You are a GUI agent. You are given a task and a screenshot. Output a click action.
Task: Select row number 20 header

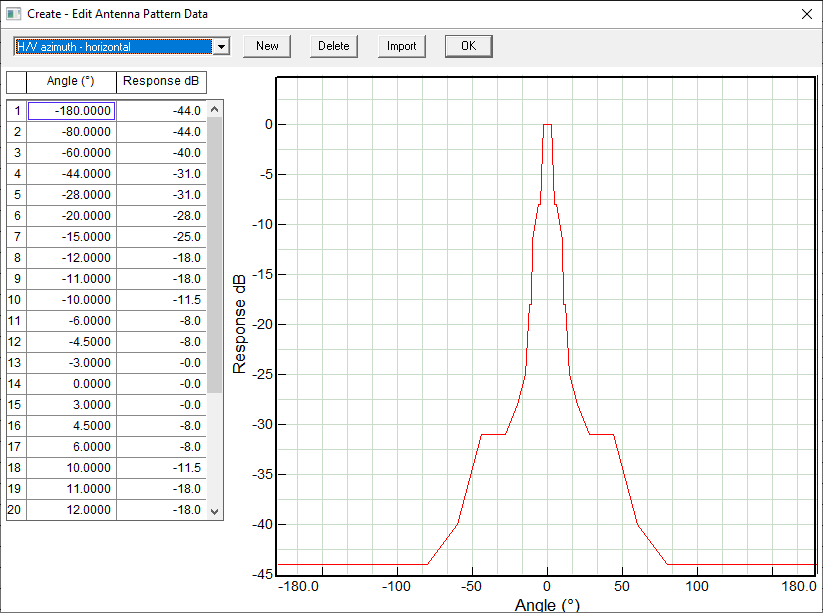[x=17, y=510]
